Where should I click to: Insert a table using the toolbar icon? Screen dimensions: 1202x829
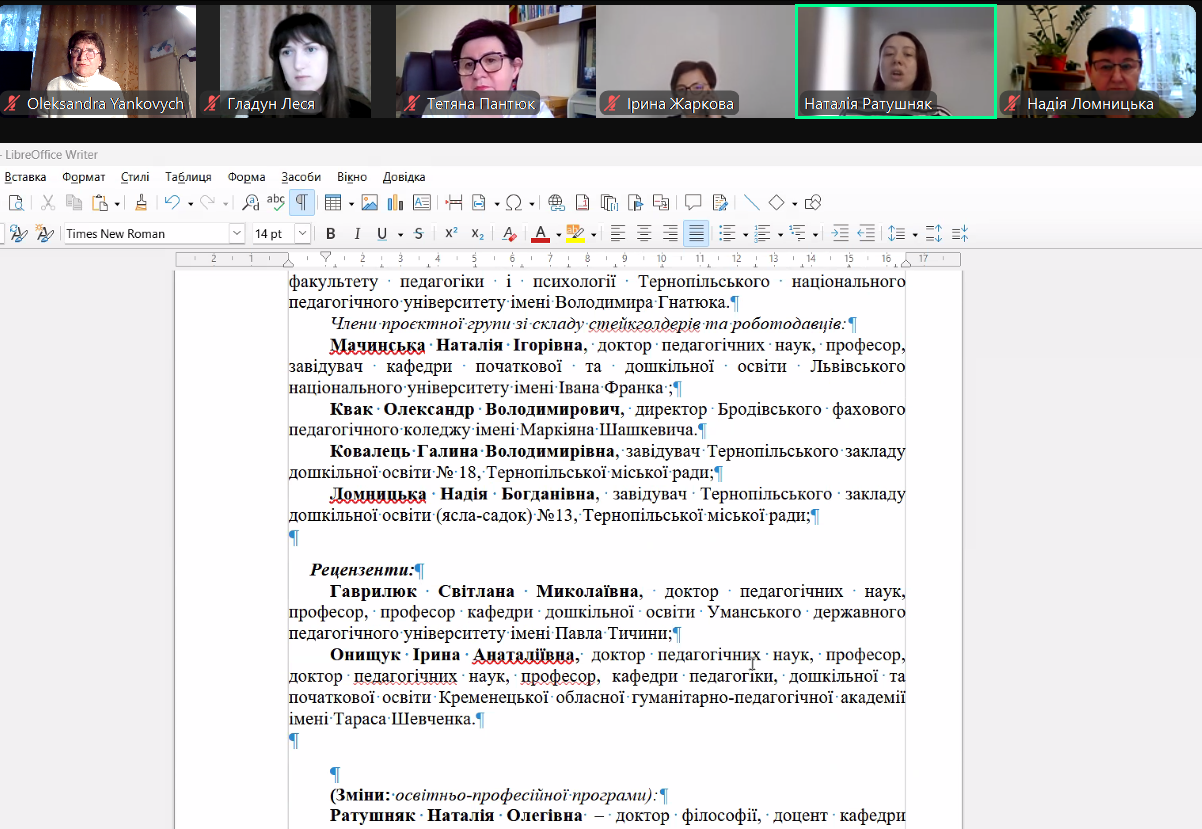point(333,202)
